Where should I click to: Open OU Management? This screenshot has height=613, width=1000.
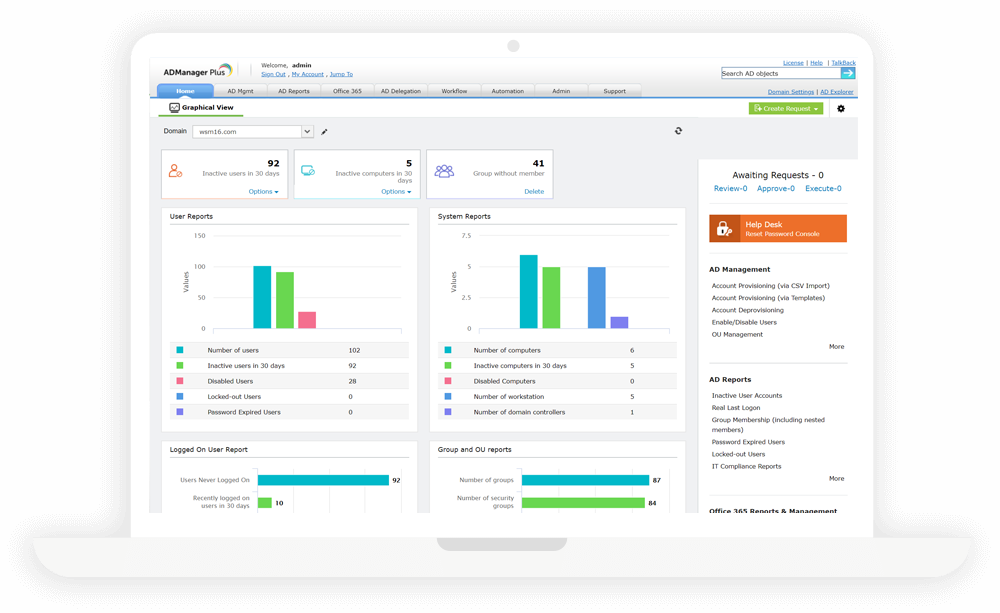click(x=737, y=334)
